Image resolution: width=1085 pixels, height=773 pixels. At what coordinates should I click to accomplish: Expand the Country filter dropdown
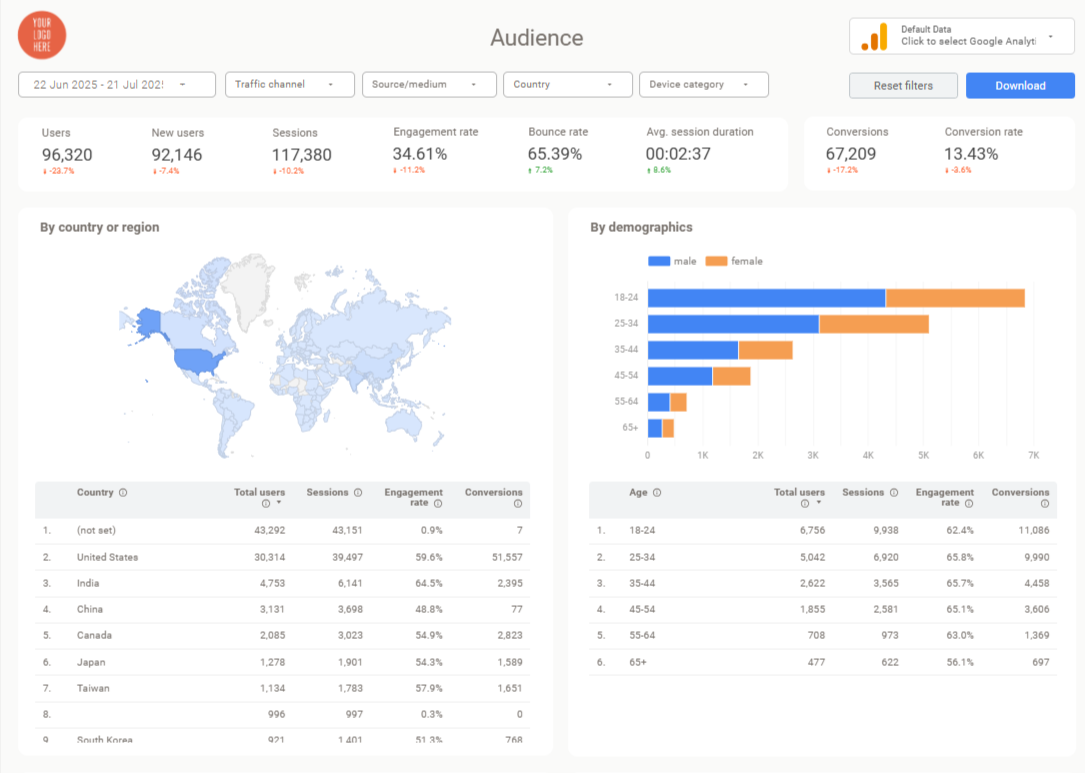click(x=567, y=84)
